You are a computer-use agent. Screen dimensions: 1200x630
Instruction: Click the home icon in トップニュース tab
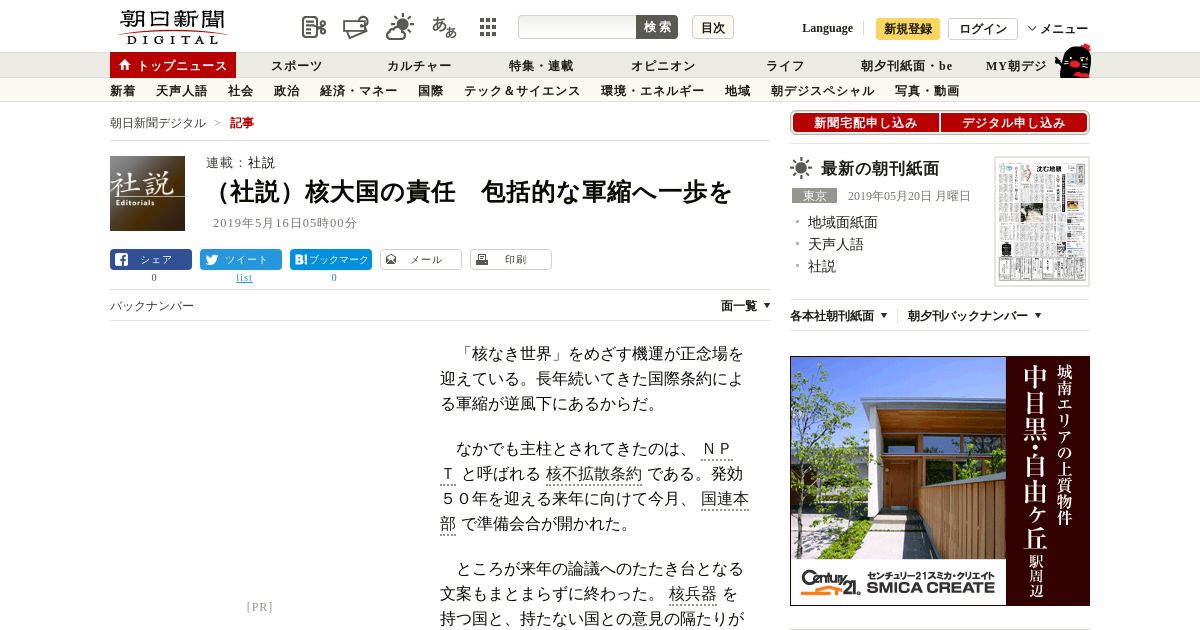pos(125,65)
